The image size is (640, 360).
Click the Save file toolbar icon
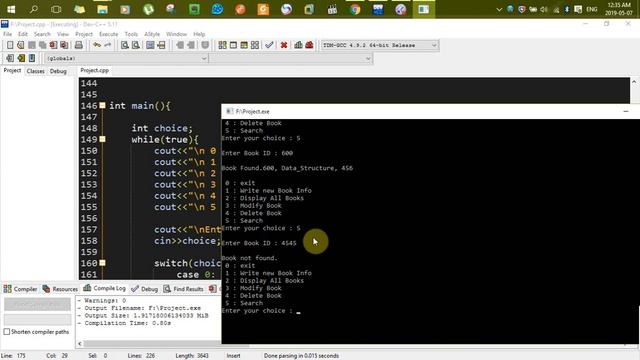[x=31, y=45]
